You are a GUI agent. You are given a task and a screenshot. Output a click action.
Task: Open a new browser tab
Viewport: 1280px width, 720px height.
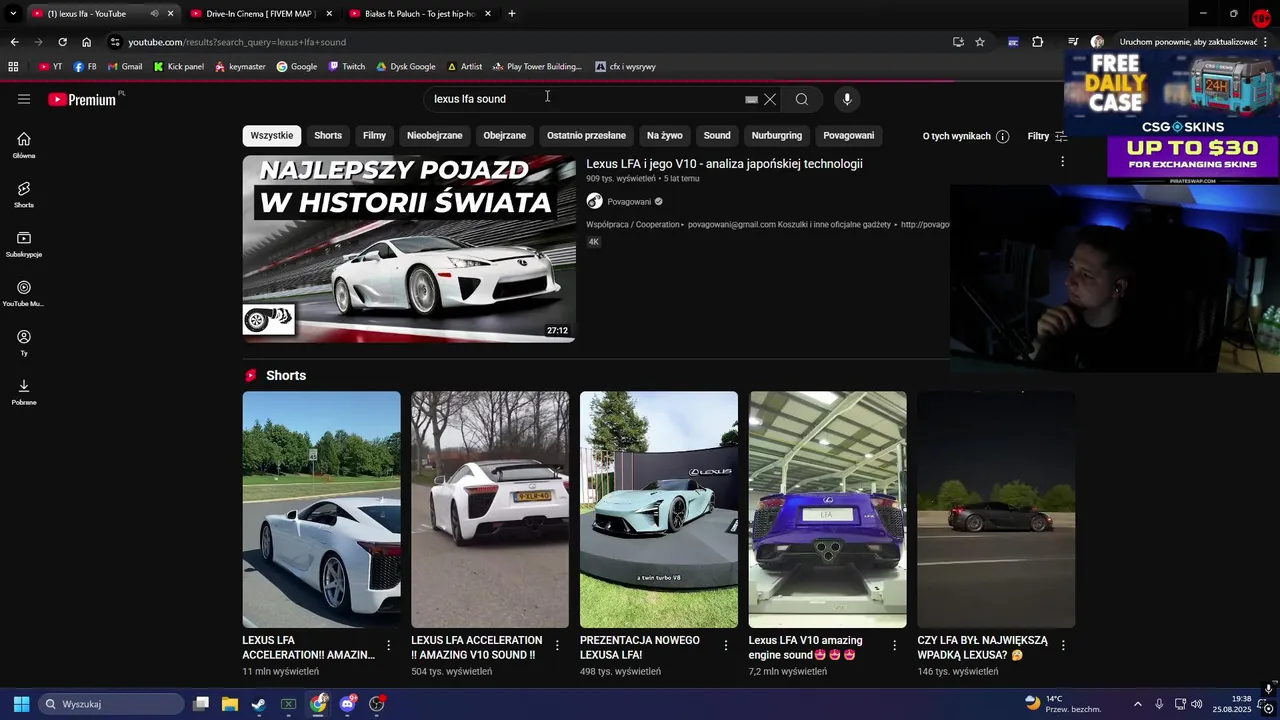click(512, 14)
